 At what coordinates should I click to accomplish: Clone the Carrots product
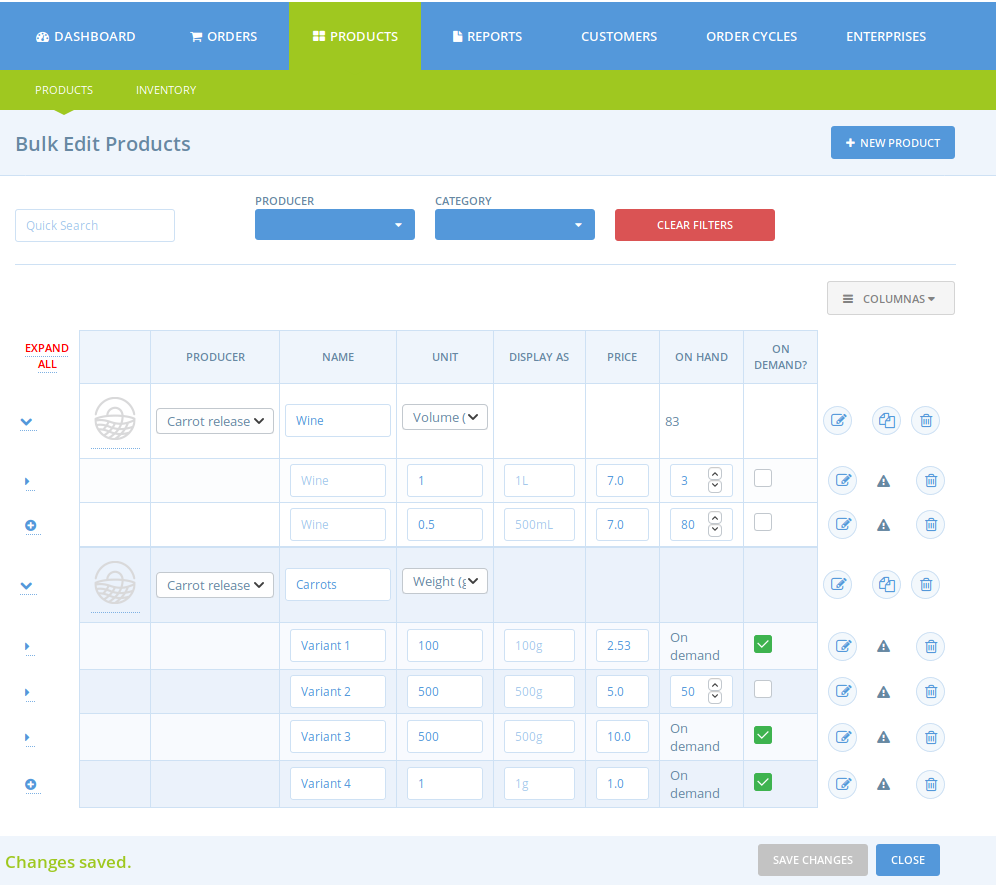[886, 584]
